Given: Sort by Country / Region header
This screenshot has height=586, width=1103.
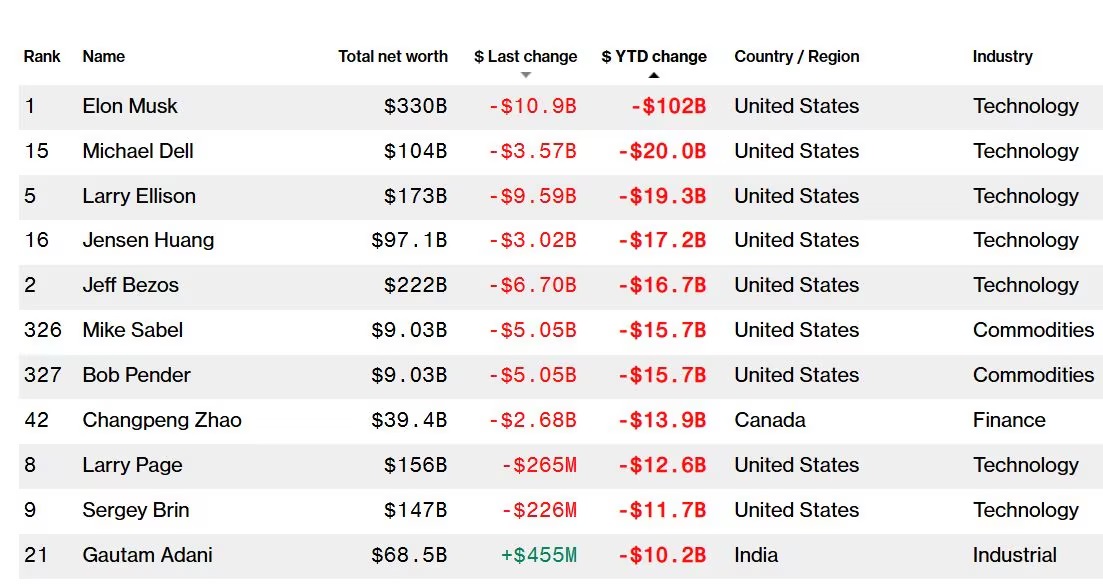Looking at the screenshot, I should click(x=796, y=56).
